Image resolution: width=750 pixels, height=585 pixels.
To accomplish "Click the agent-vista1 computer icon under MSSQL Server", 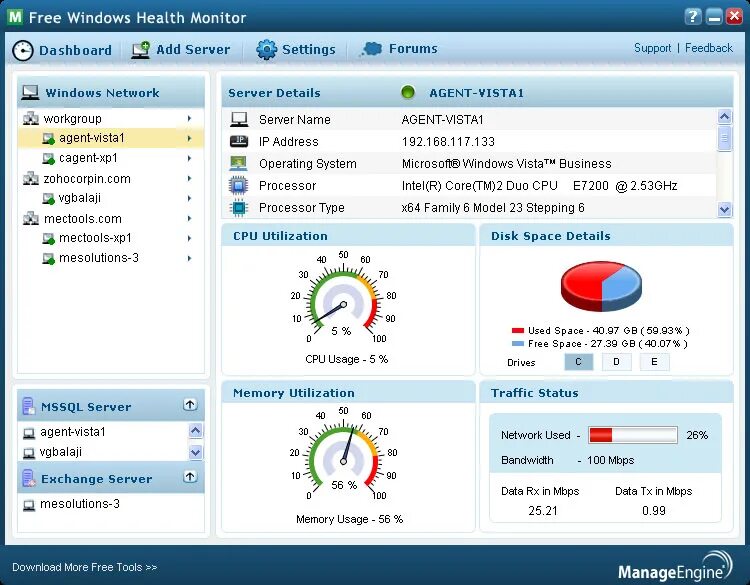I will click(29, 433).
